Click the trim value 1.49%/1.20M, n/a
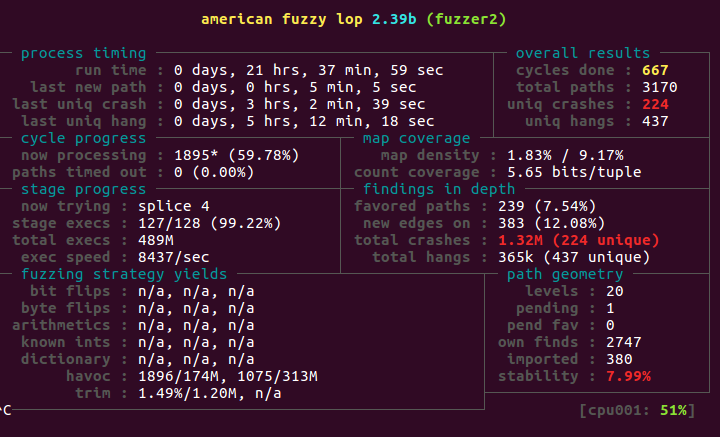The image size is (720, 437). 210,393
